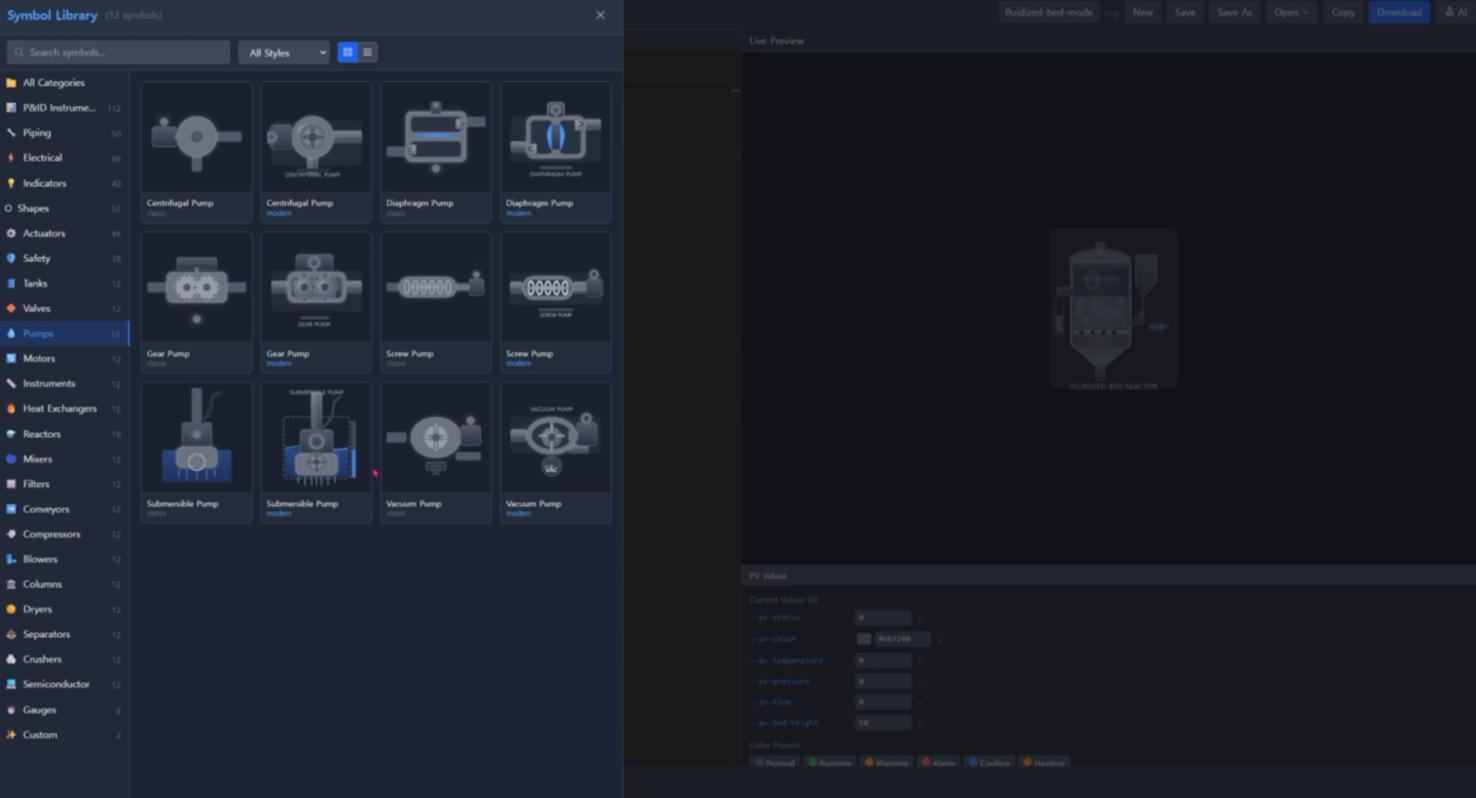Image resolution: width=1476 pixels, height=798 pixels.
Task: Click the Save As button
Action: tap(1234, 12)
